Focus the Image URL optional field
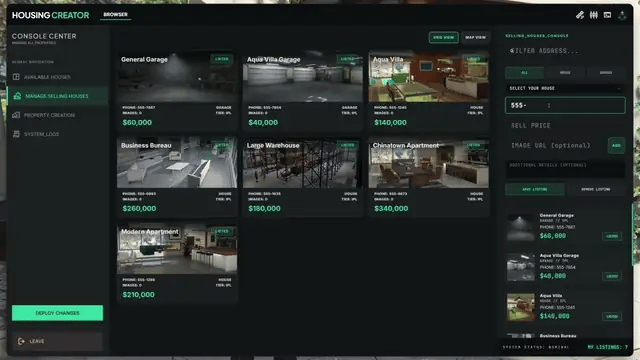 pos(556,145)
